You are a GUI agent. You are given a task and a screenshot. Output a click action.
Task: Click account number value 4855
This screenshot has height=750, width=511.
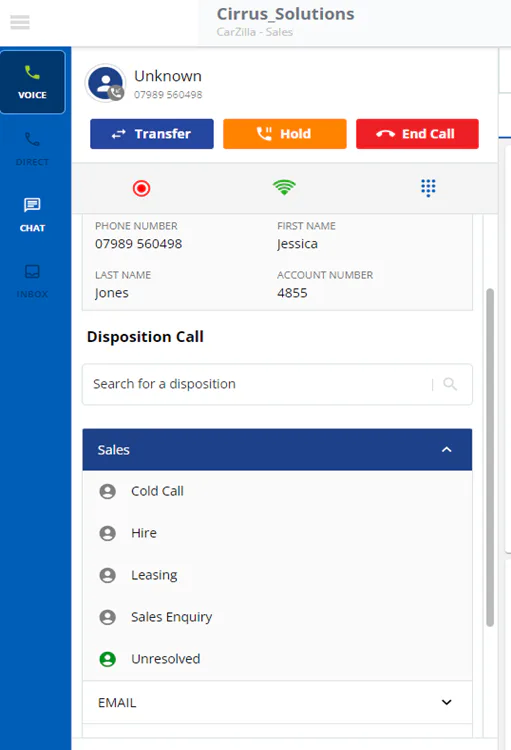(x=292, y=293)
